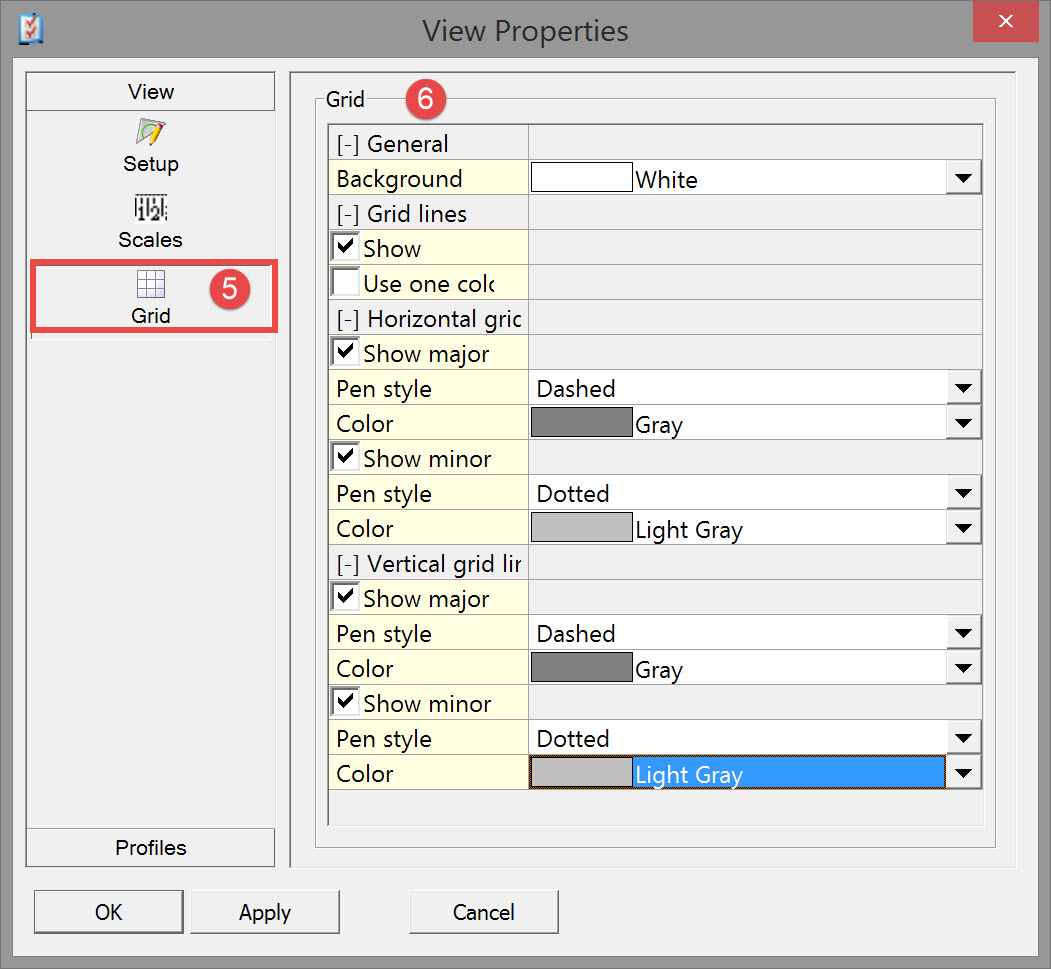The width and height of the screenshot is (1051, 969).
Task: Select the highlighted Light Gray color field
Action: (788, 774)
